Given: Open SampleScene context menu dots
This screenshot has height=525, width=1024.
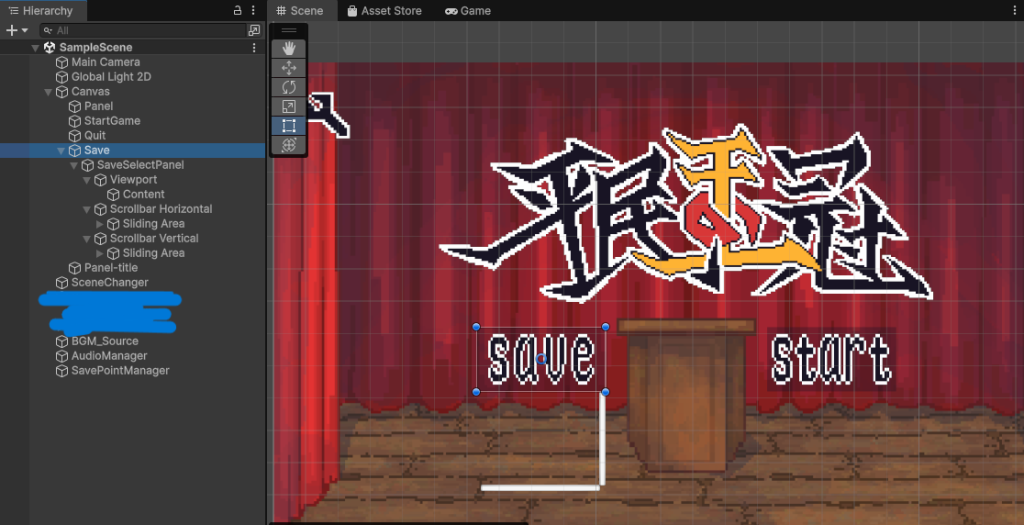Looking at the screenshot, I should tap(254, 48).
